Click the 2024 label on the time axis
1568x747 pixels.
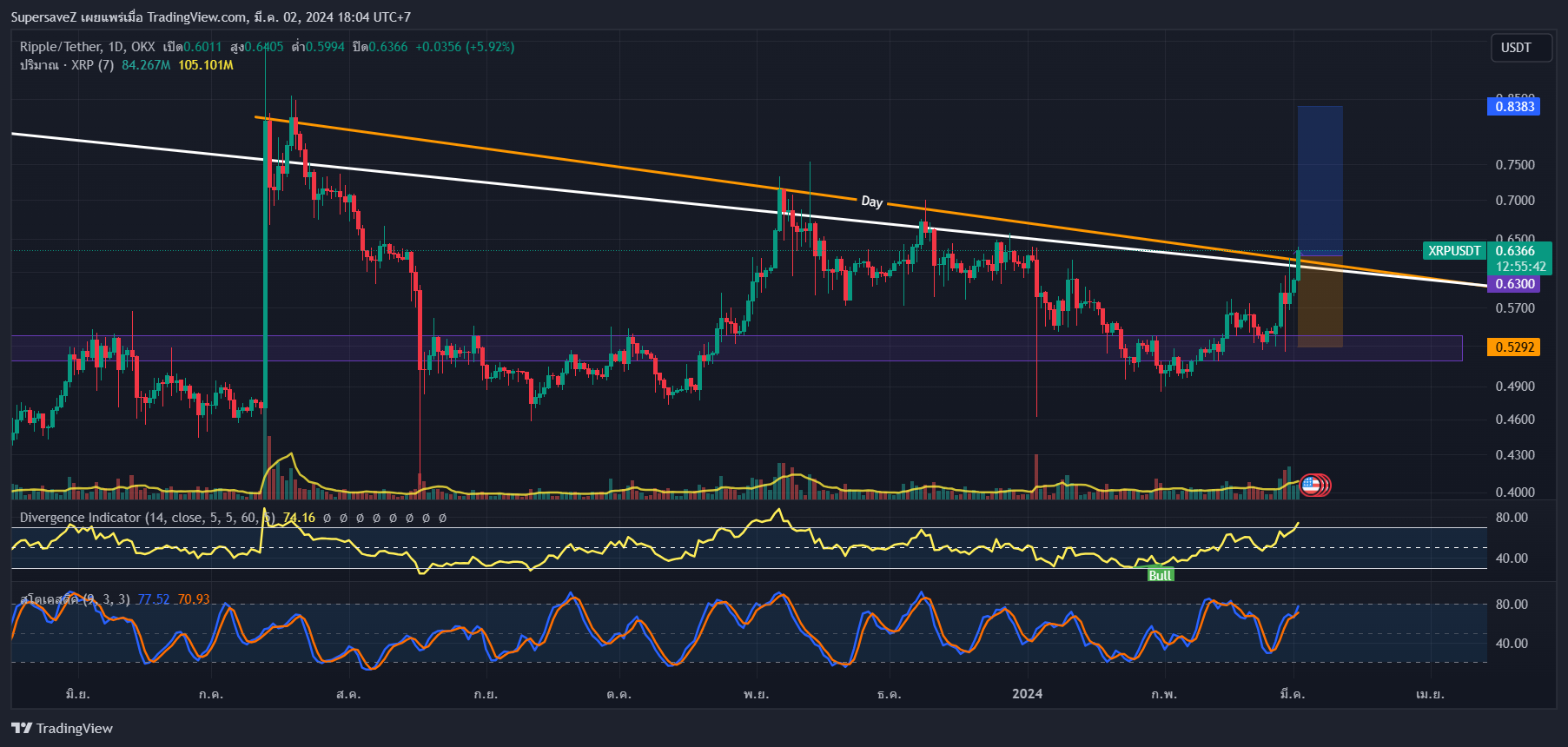[x=1028, y=693]
